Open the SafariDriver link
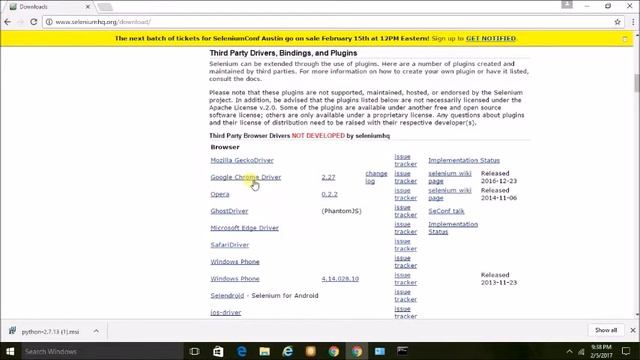Viewport: 640px width, 360px height. 230,245
